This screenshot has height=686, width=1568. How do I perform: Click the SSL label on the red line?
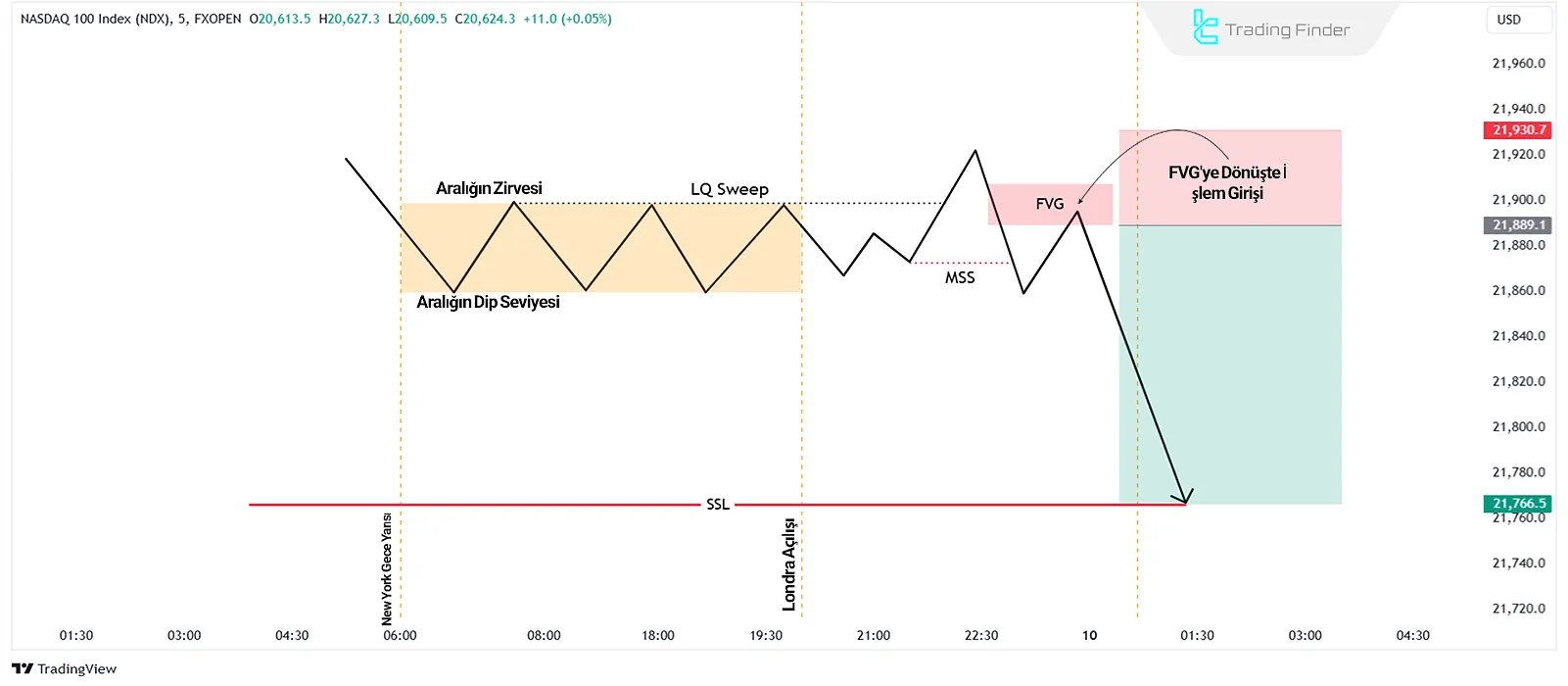[x=718, y=505]
